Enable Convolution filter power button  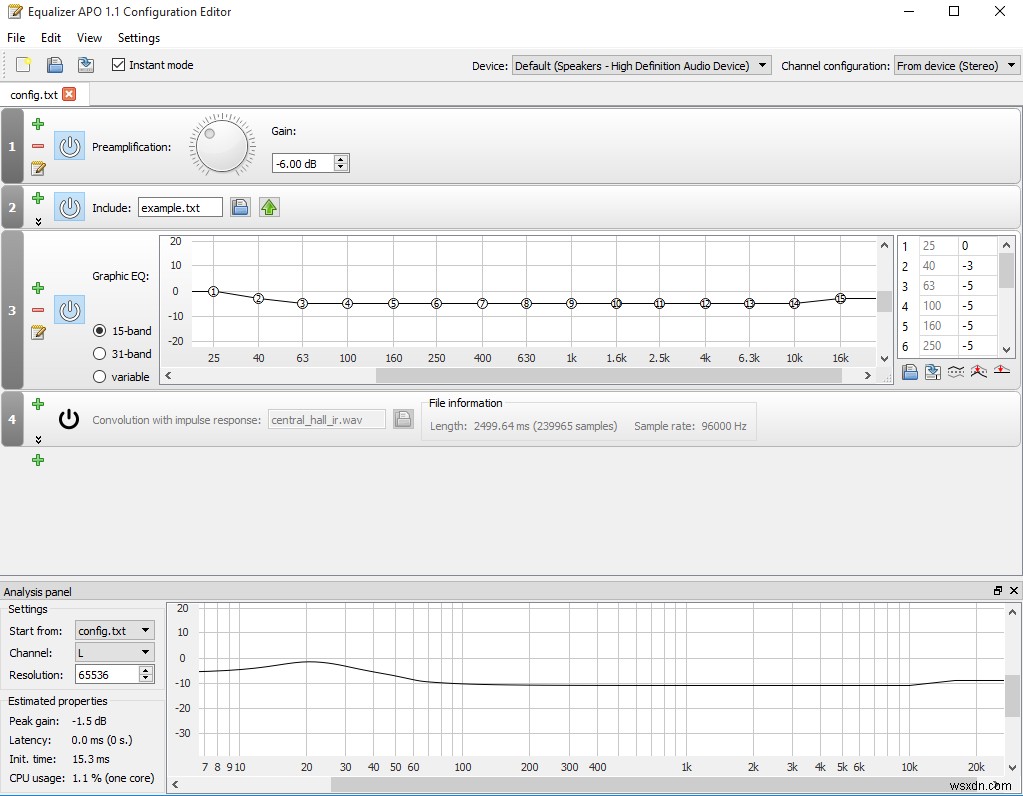coord(69,419)
